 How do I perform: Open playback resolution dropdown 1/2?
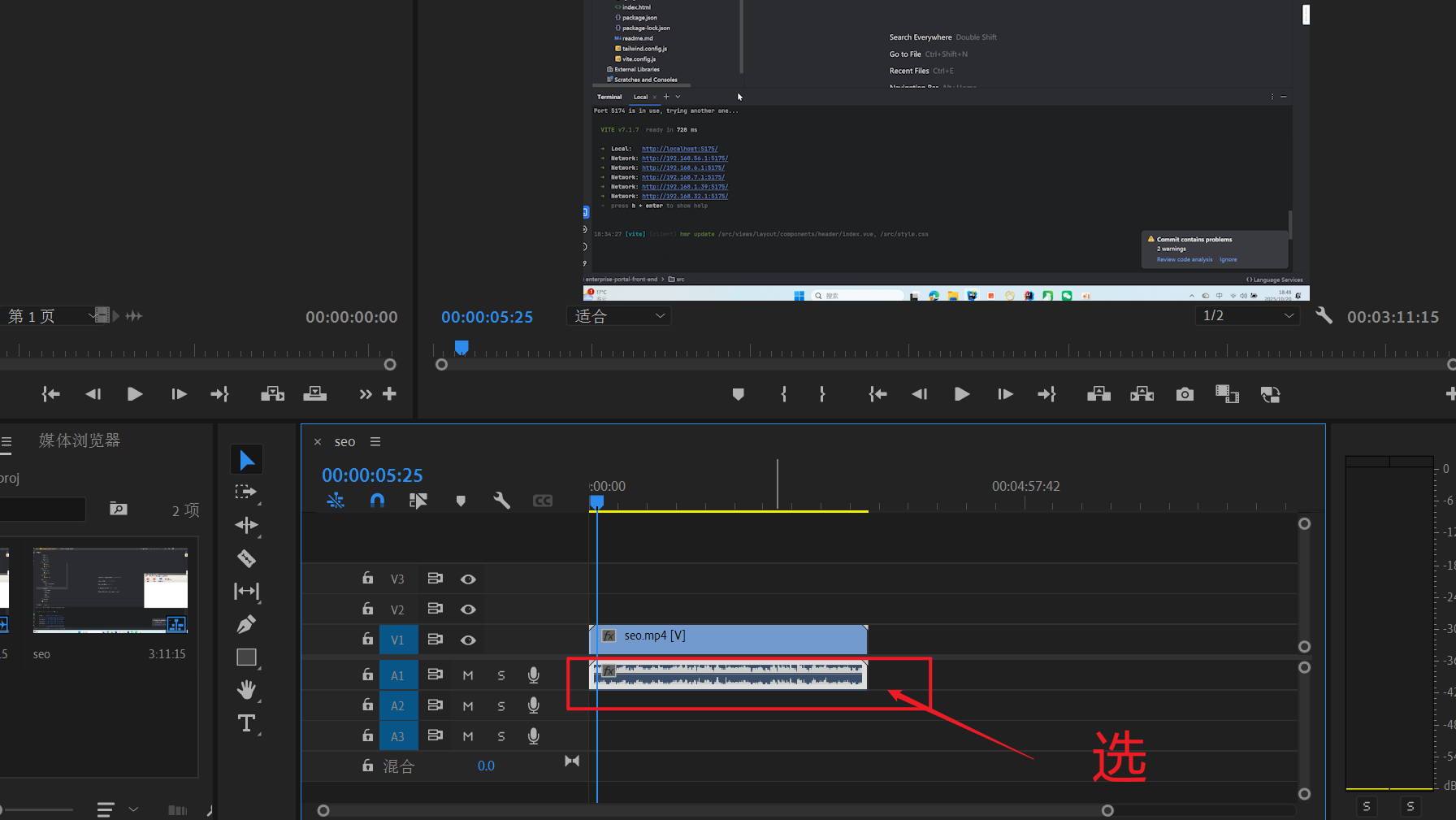click(1247, 316)
